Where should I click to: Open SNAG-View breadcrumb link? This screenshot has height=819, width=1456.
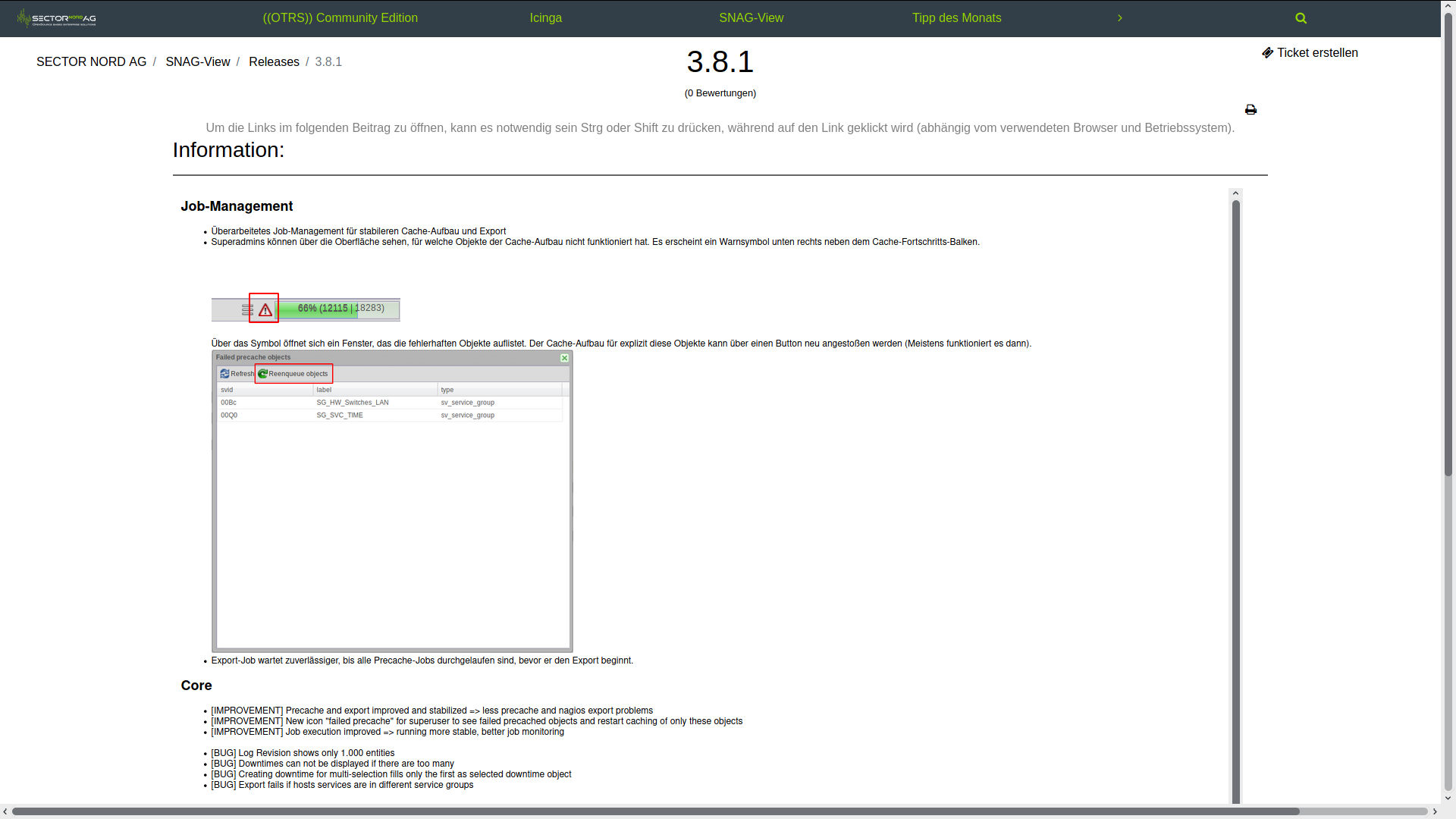point(197,62)
